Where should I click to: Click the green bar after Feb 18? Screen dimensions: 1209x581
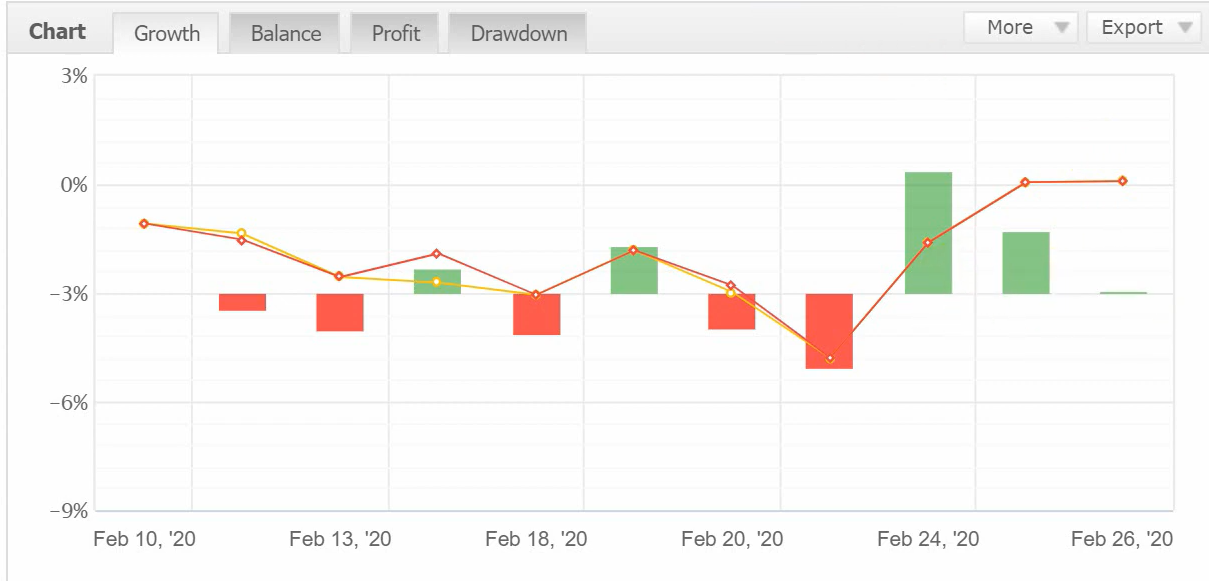pos(634,270)
